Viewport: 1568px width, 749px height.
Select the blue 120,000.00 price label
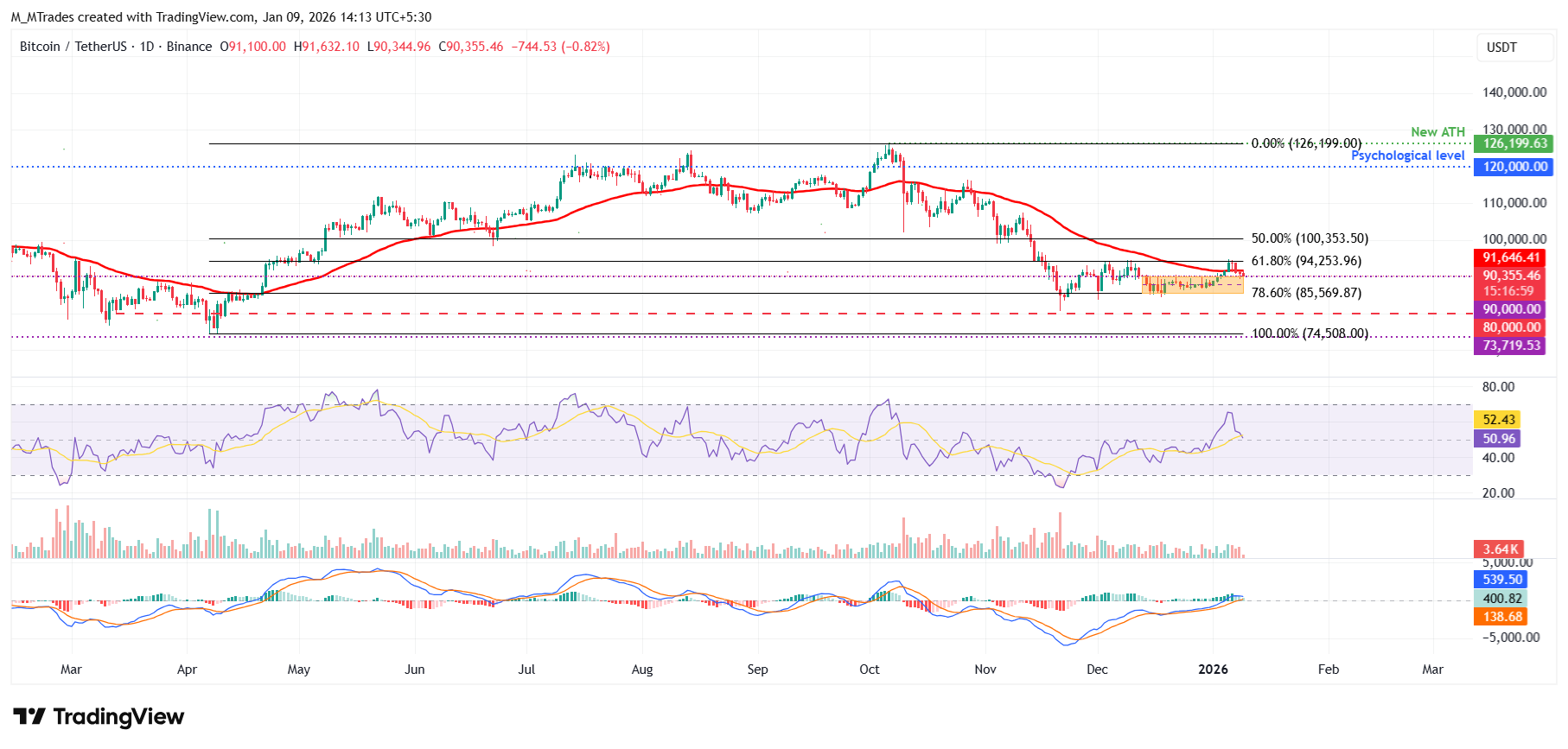pyautogui.click(x=1514, y=167)
